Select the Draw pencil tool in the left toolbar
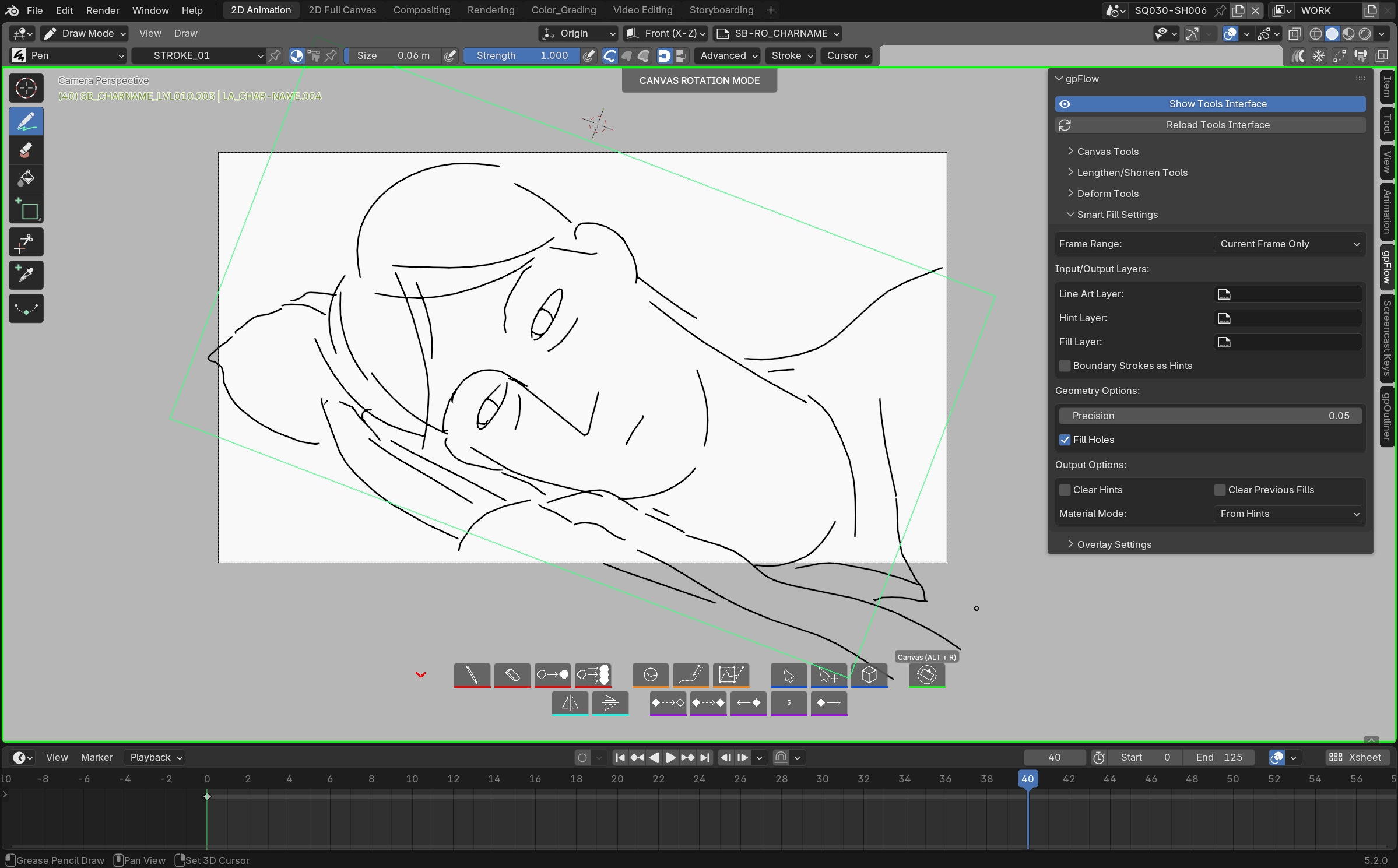Viewport: 1398px width, 868px height. pos(26,122)
